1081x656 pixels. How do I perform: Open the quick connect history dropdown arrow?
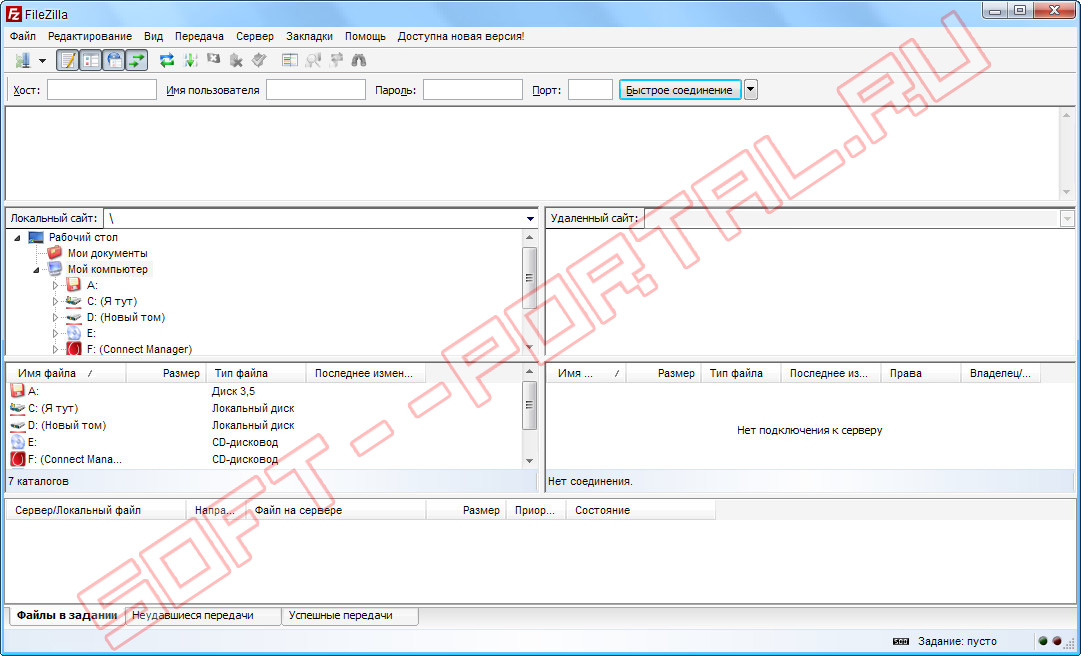pyautogui.click(x=751, y=90)
